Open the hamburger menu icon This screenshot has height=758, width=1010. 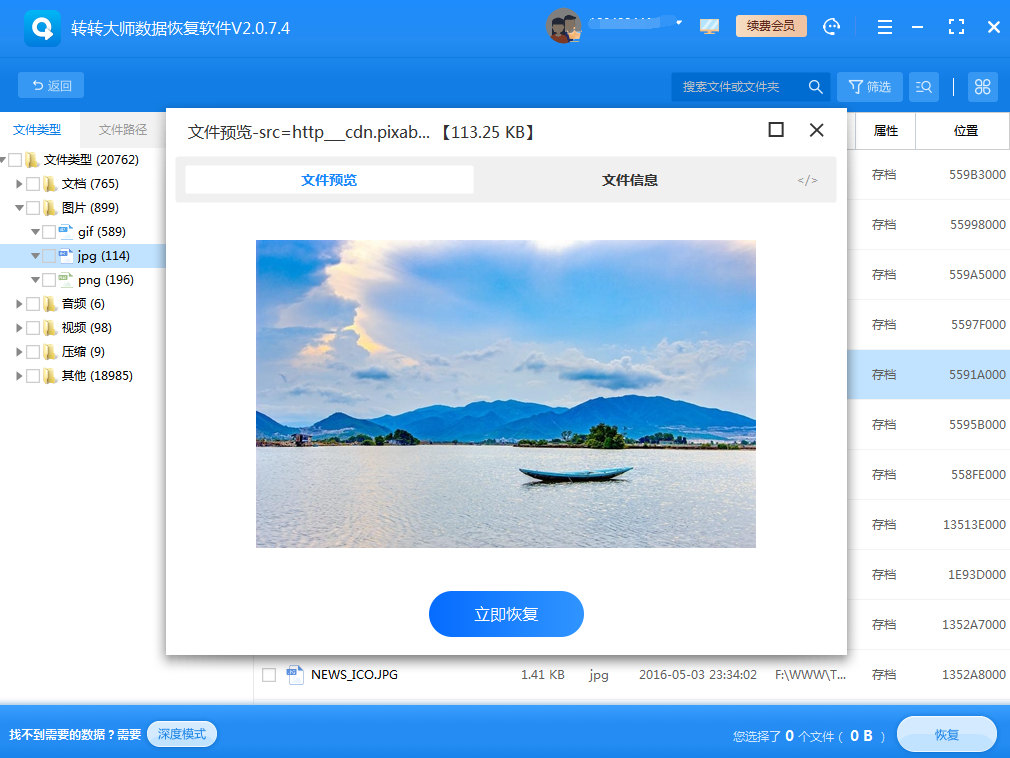click(x=885, y=26)
